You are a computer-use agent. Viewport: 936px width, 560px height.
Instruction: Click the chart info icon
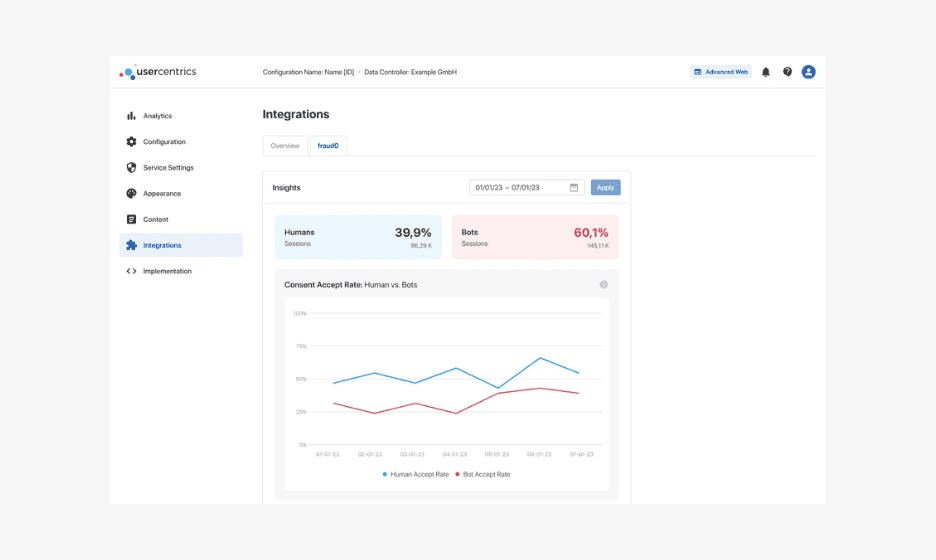pyautogui.click(x=604, y=285)
